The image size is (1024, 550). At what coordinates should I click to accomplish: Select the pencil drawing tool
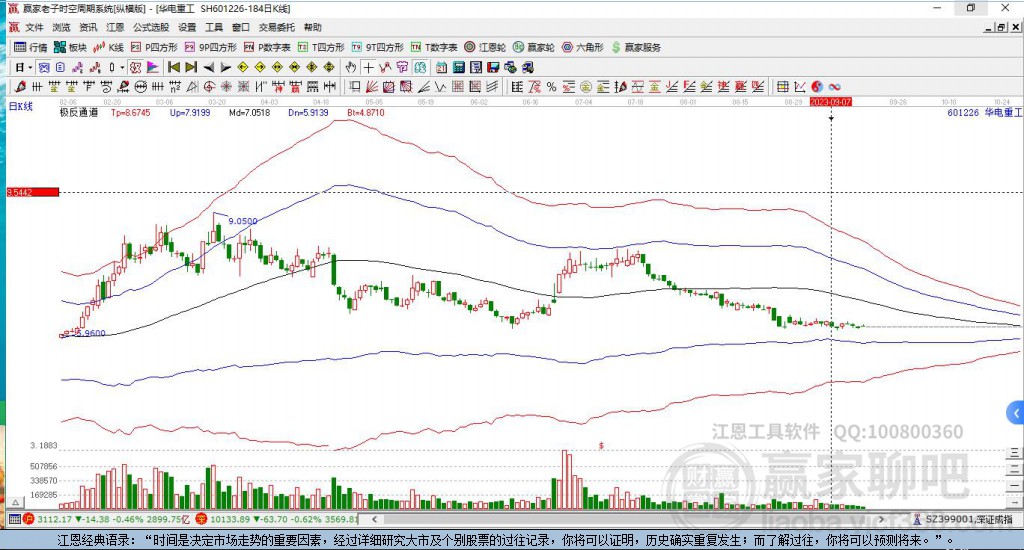pos(20,86)
